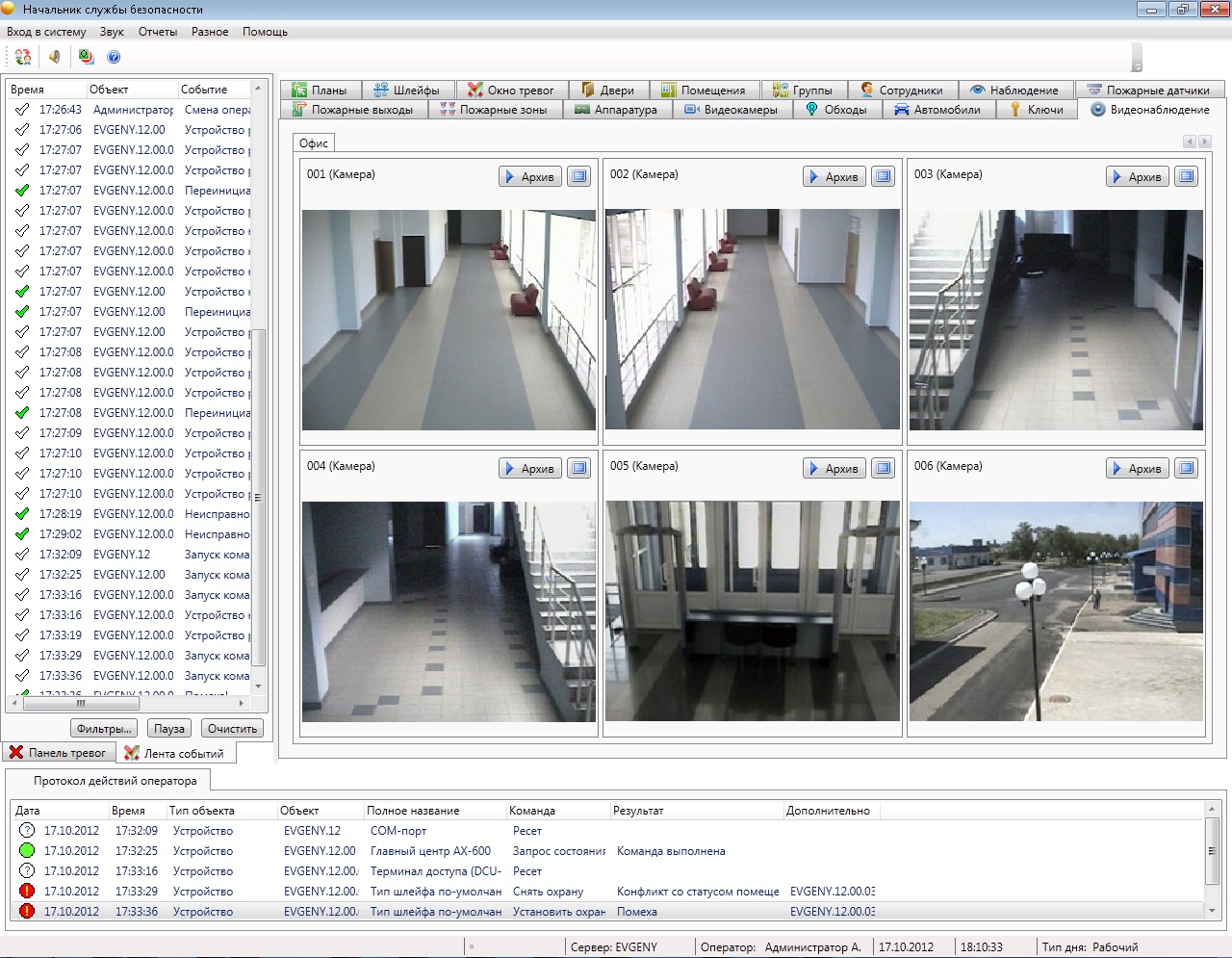The height and width of the screenshot is (958, 1232).
Task: Click the blue help question mark icon
Action: click(x=114, y=57)
